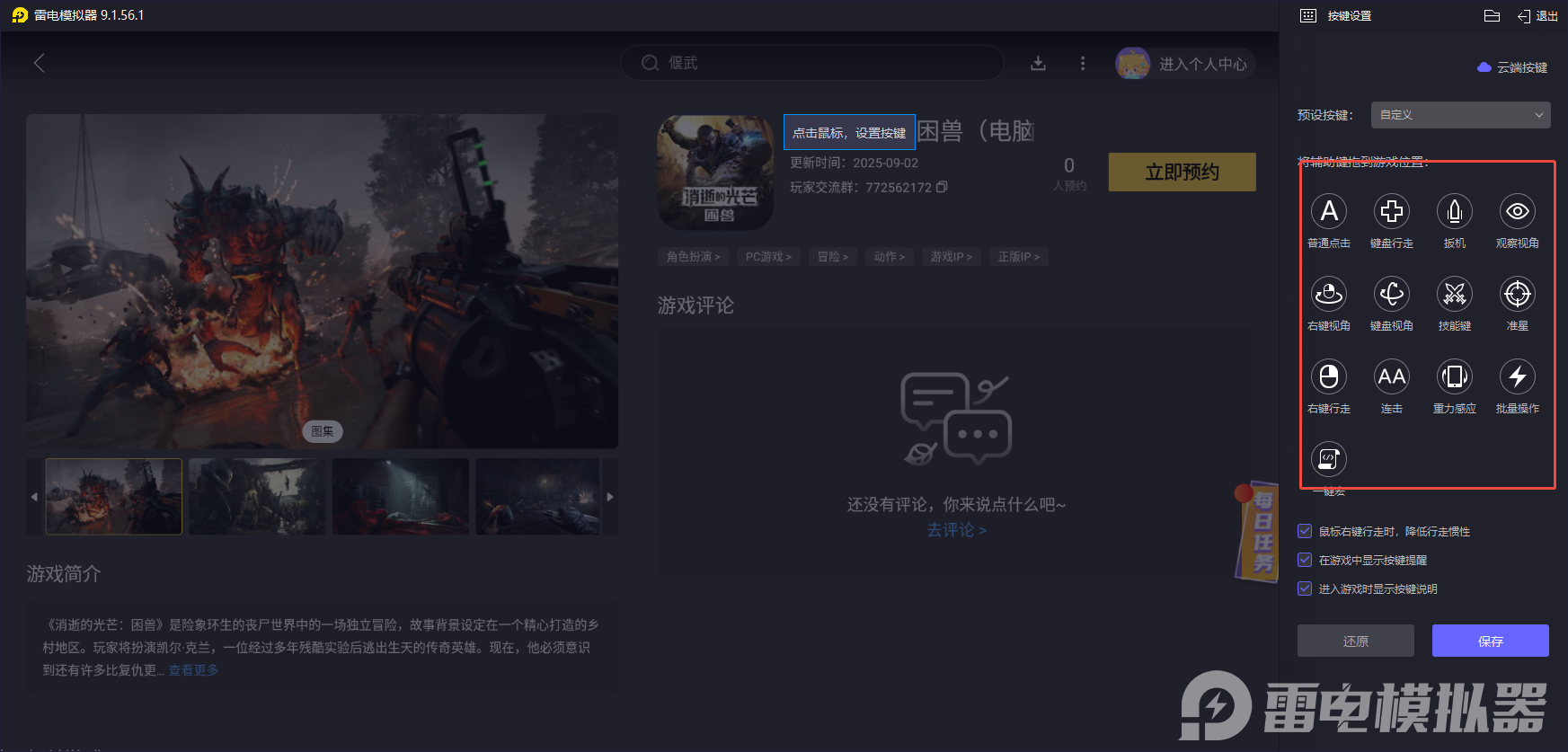Open the three-dot more menu
This screenshot has height=752, width=1568.
pos(1083,63)
